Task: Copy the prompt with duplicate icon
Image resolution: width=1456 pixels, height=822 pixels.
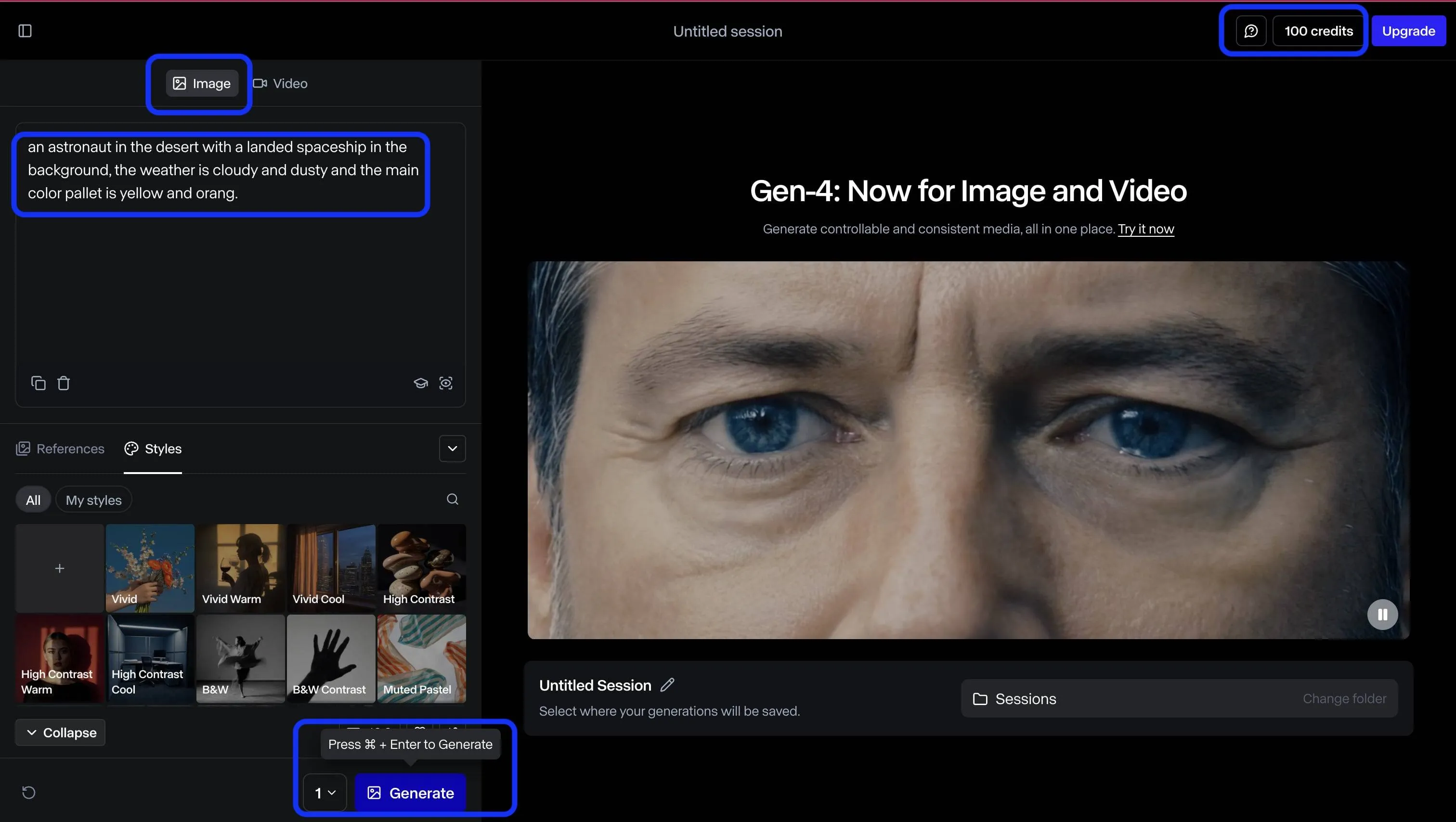Action: pos(38,383)
